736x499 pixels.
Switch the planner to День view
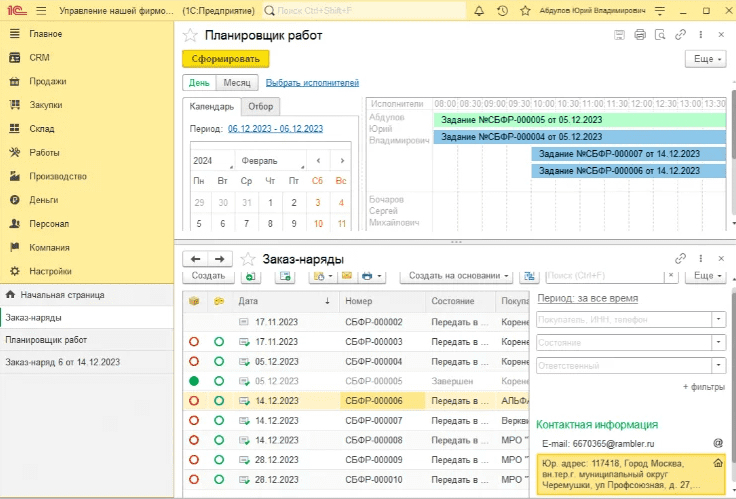[x=199, y=83]
